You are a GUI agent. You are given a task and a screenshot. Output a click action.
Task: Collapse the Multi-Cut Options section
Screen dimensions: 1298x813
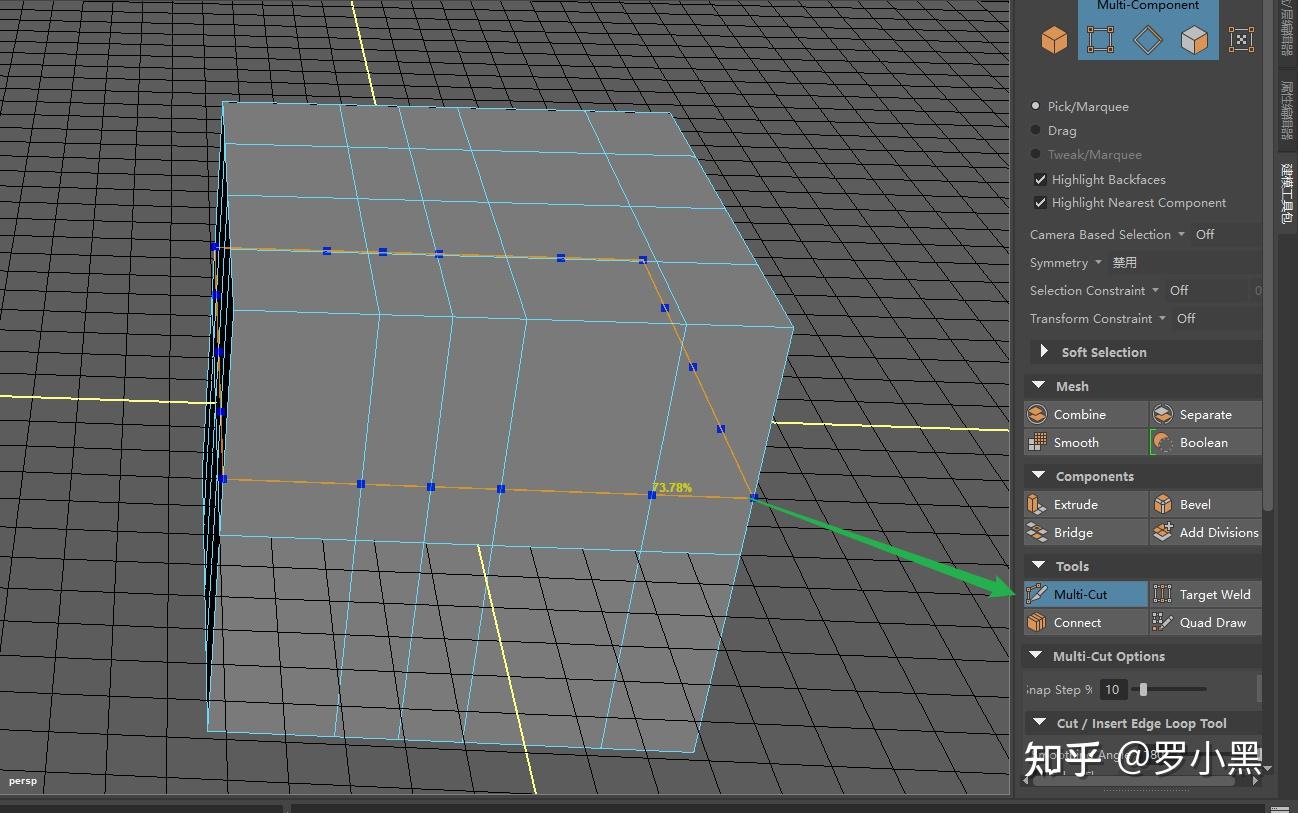pos(1035,656)
